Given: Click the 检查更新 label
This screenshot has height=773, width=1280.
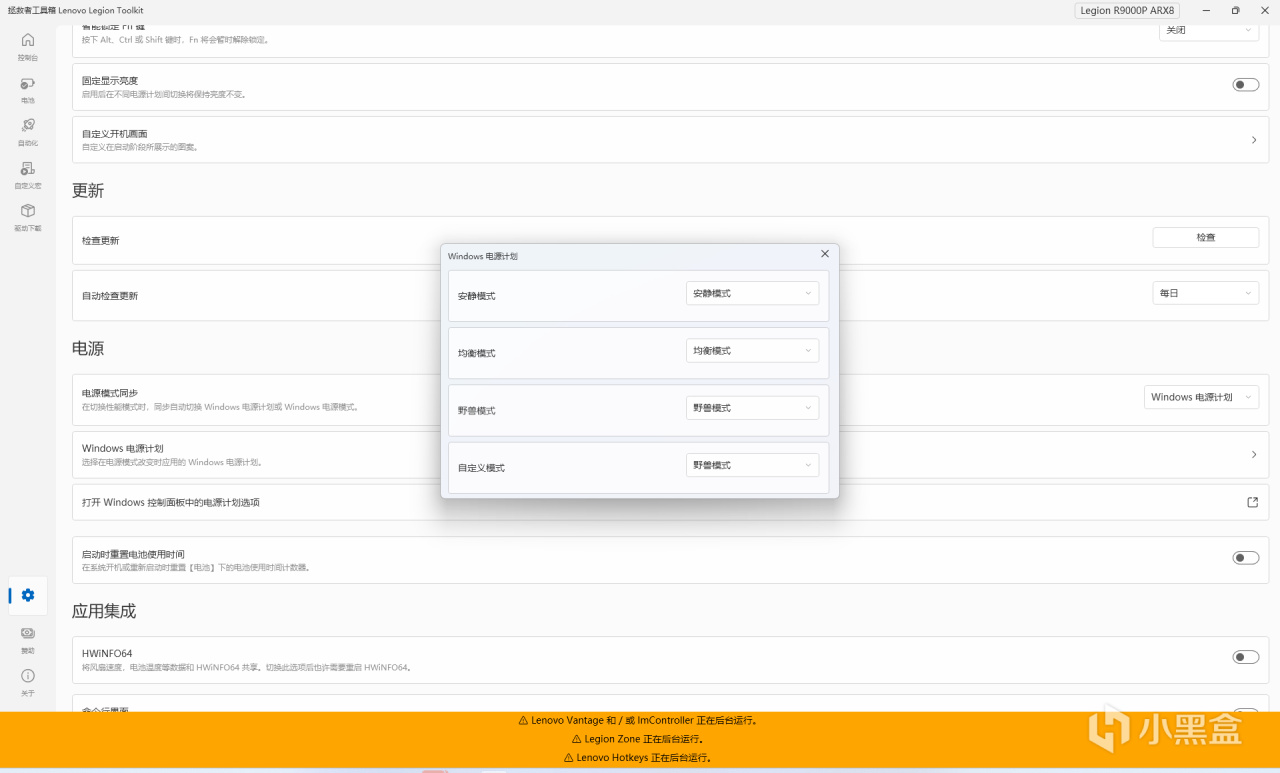Looking at the screenshot, I should point(101,241).
